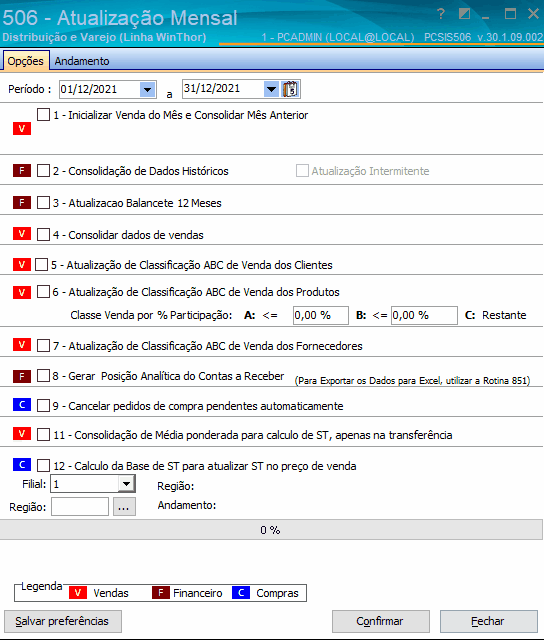Image resolution: width=544 pixels, height=640 pixels.
Task: Check 5 - Classificação ABC de Venda dos Clientes
Action: pos(42,264)
